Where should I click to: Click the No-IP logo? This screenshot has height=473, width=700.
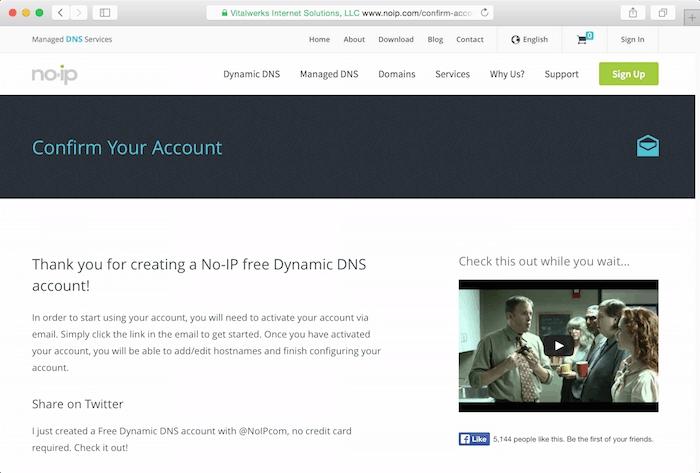(x=54, y=74)
